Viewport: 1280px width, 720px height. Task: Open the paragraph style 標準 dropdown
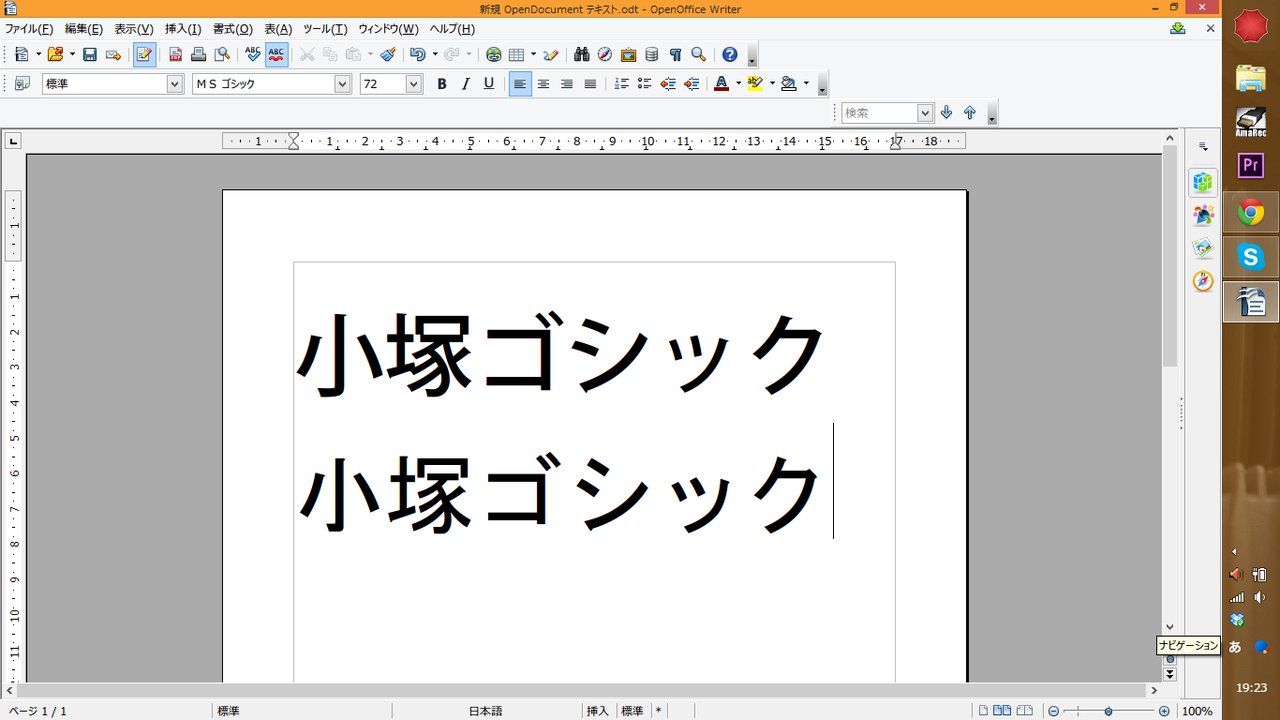click(175, 84)
